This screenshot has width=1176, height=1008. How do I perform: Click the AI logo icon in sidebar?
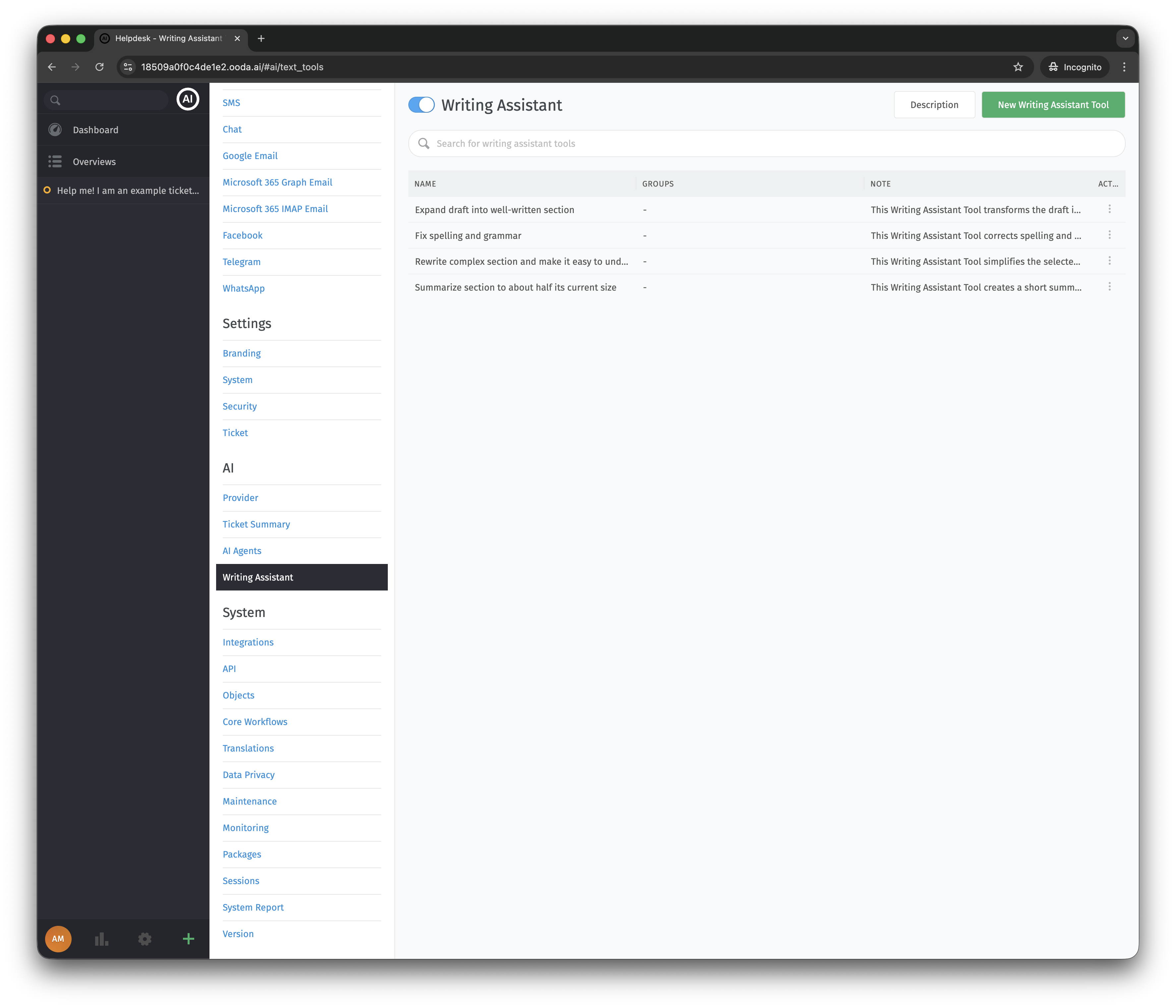point(188,99)
